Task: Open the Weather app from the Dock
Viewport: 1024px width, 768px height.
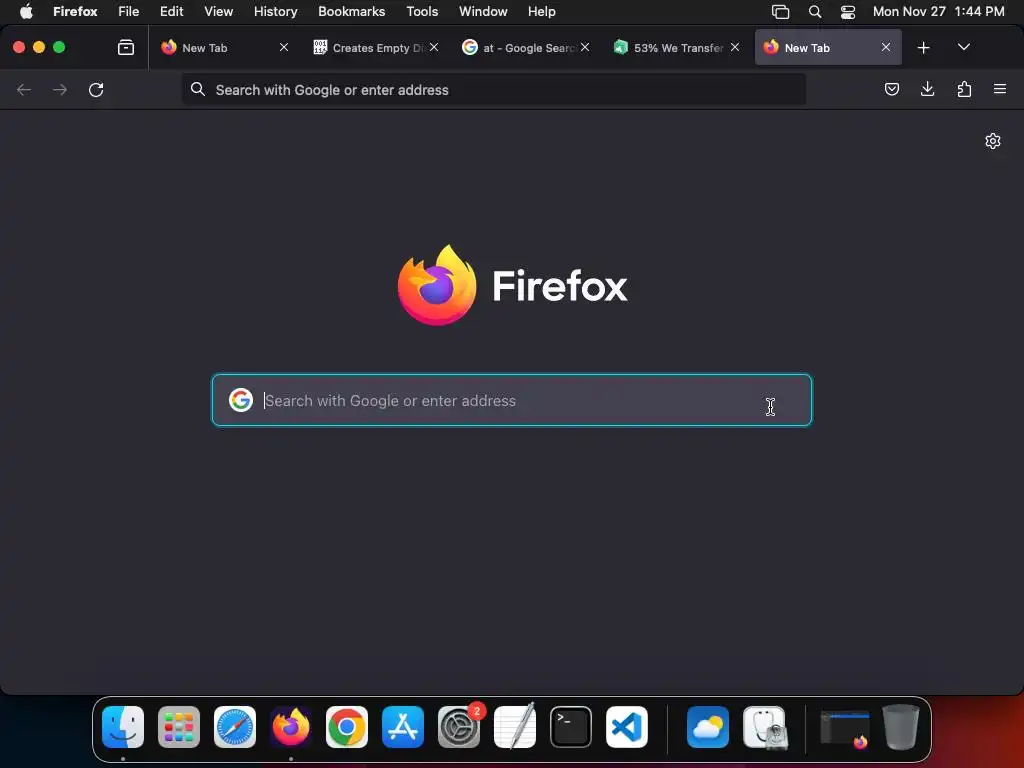Action: (708, 727)
